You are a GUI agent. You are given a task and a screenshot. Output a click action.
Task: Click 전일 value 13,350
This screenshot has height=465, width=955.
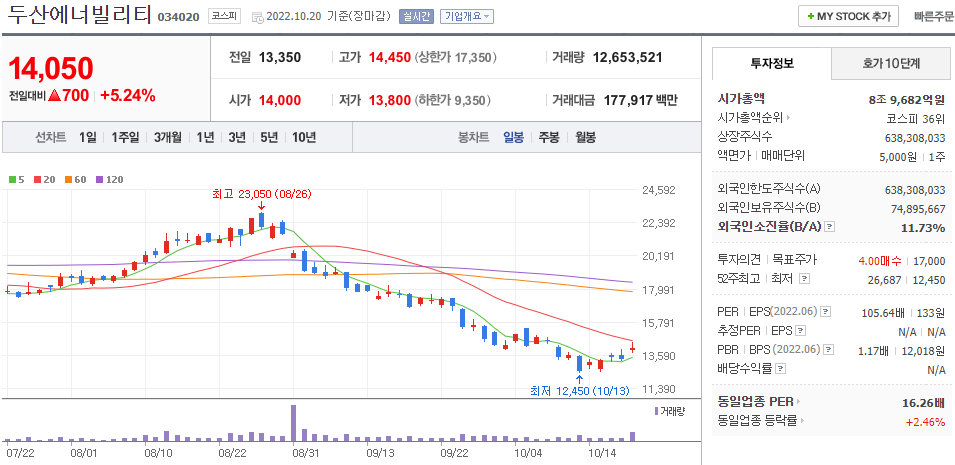point(280,58)
